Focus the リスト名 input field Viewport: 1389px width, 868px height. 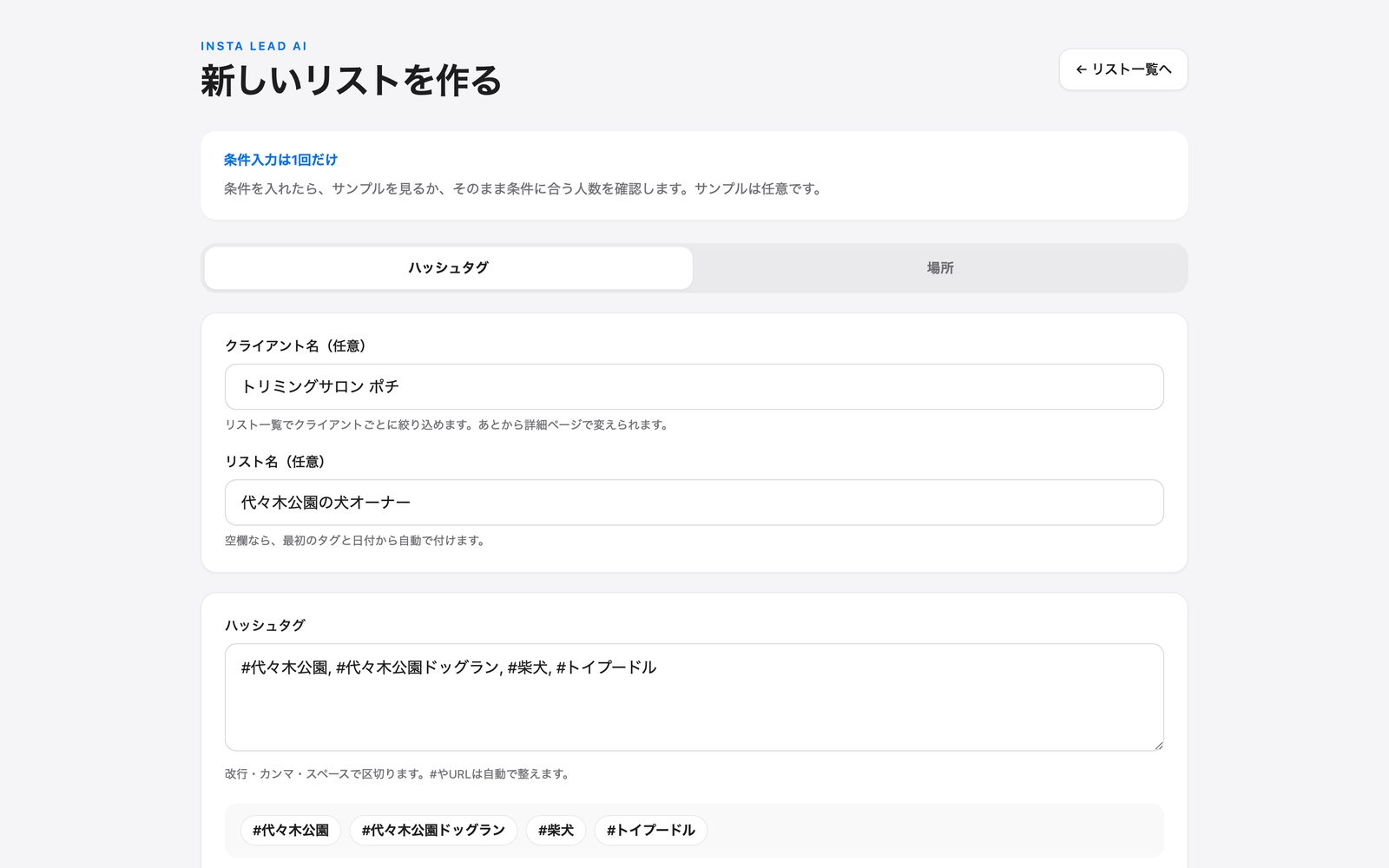694,503
